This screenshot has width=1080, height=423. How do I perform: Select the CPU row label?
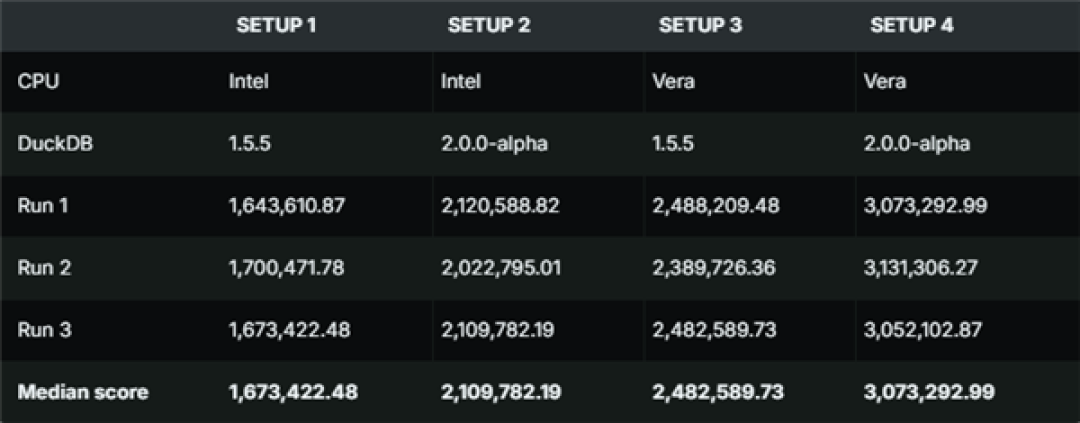(x=39, y=81)
